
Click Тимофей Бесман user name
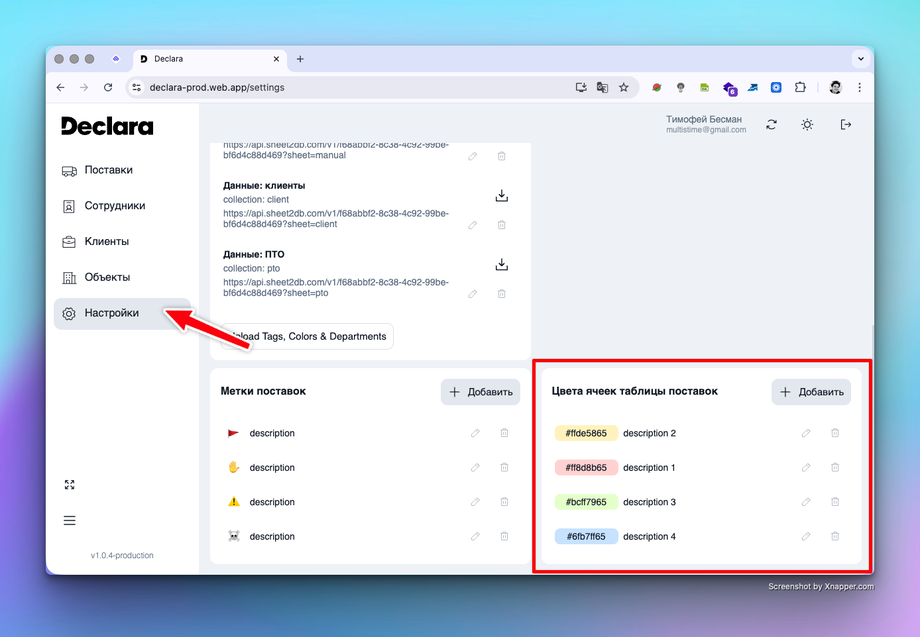pyautogui.click(x=703, y=119)
